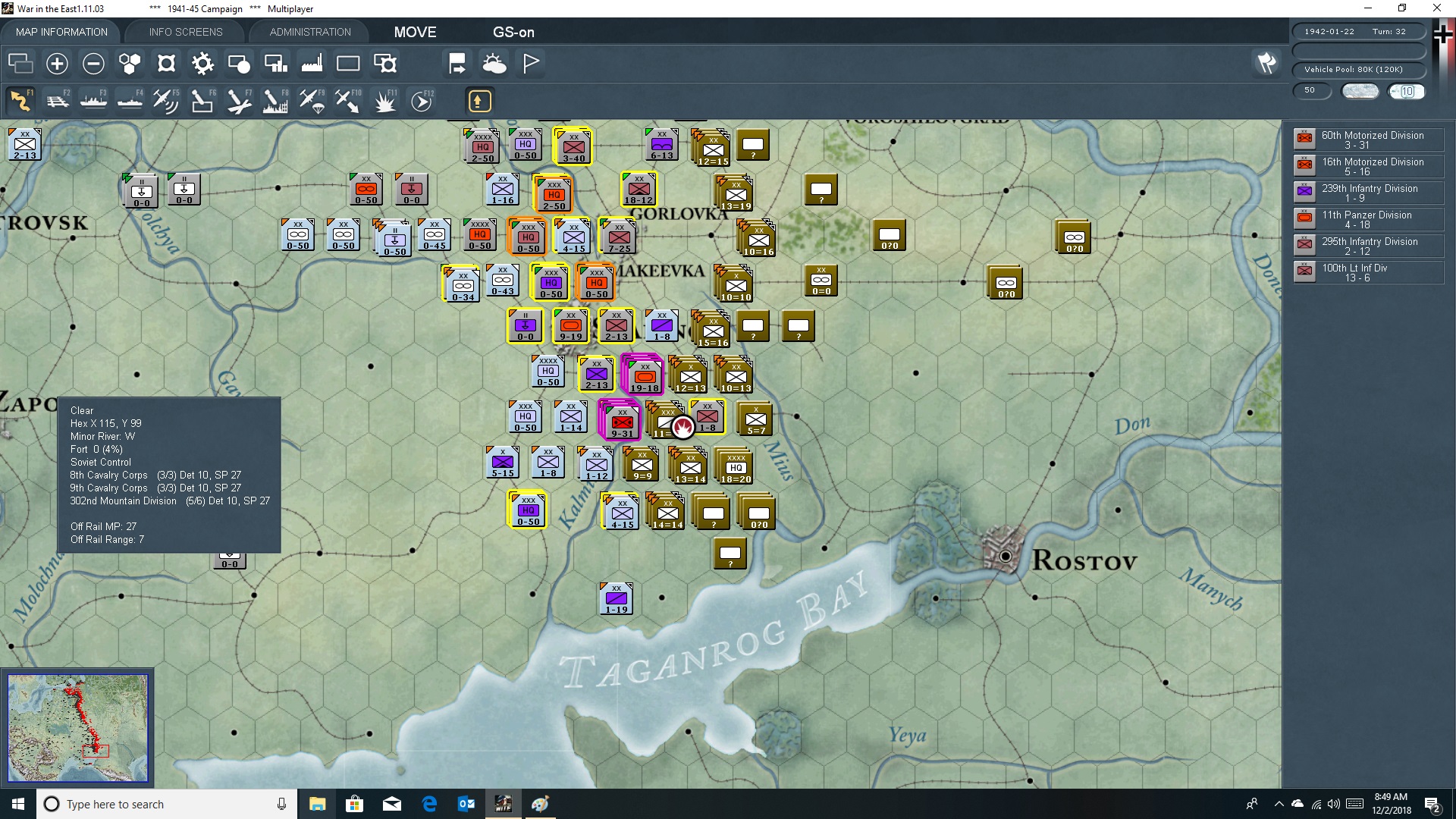The image size is (1456, 819).
Task: Open Microsoft Edge from the taskbar
Action: pos(429,804)
